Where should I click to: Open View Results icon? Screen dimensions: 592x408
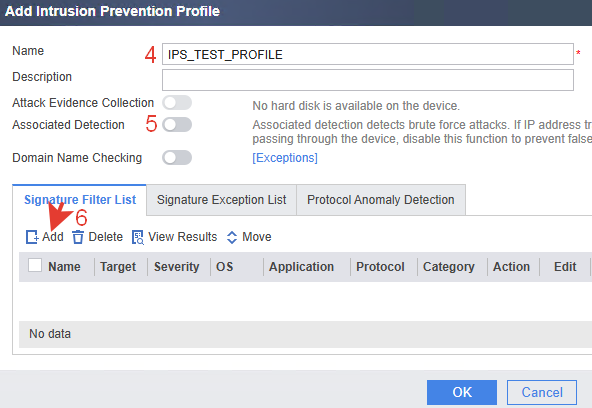(138, 237)
